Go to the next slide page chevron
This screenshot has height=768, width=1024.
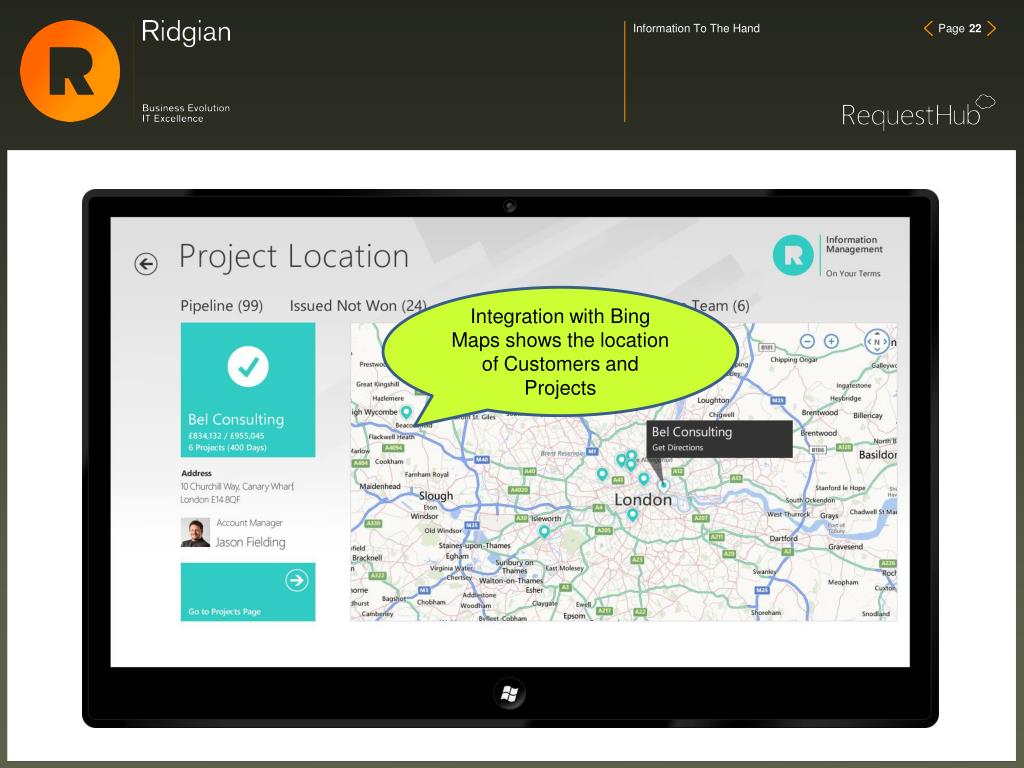tap(991, 28)
